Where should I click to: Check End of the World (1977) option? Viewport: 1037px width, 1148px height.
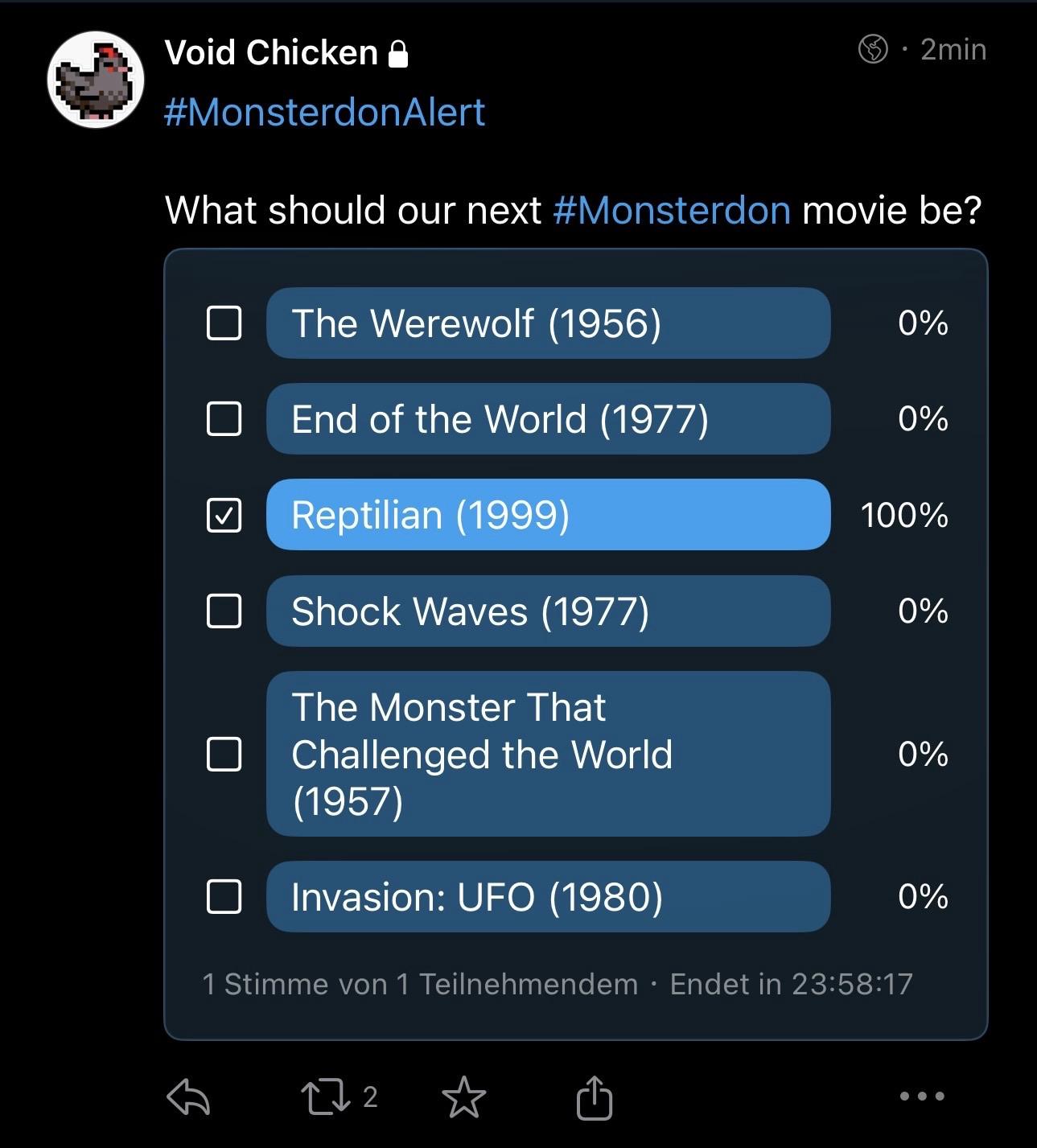pos(224,418)
